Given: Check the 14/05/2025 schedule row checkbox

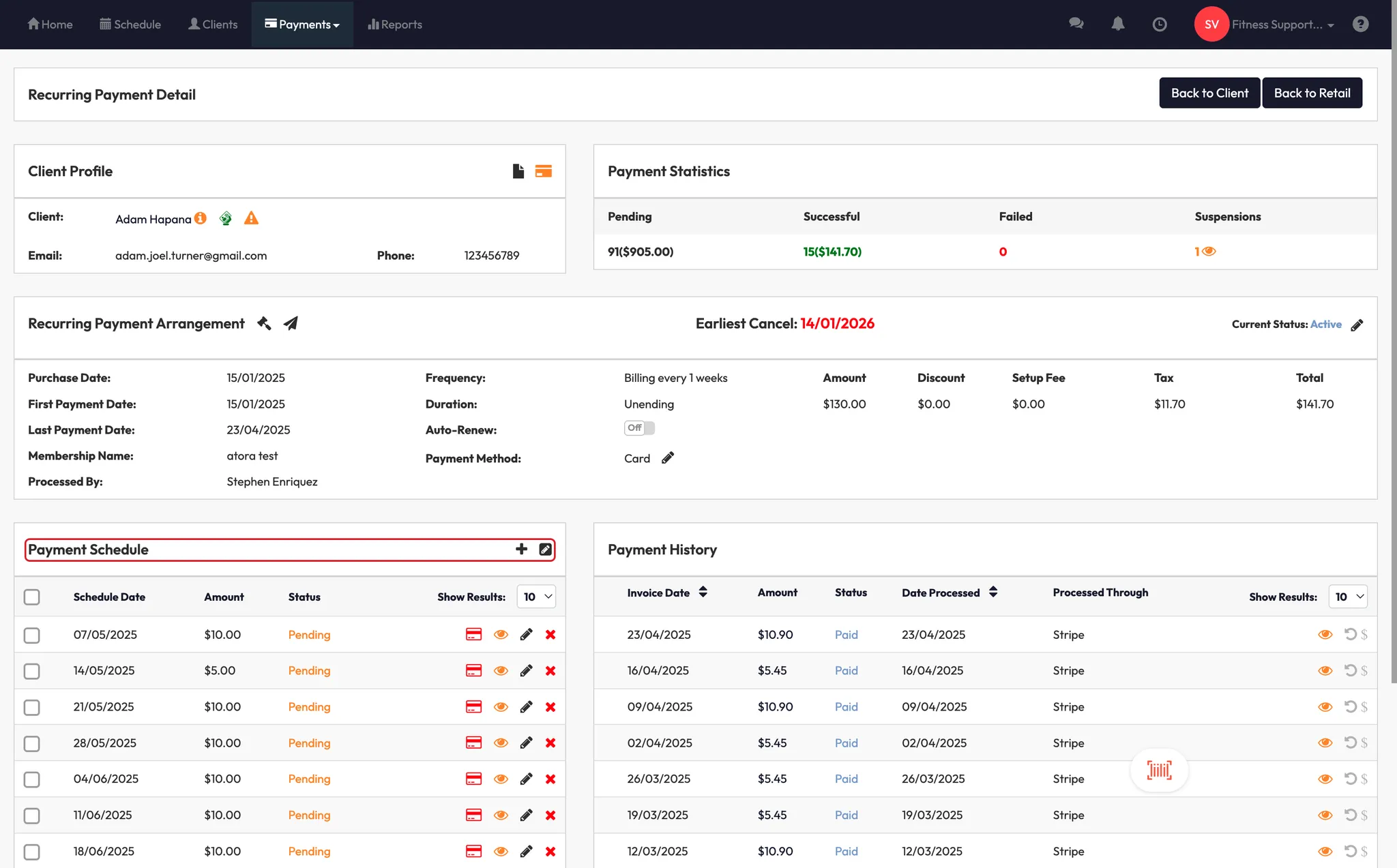Looking at the screenshot, I should click(x=31, y=671).
